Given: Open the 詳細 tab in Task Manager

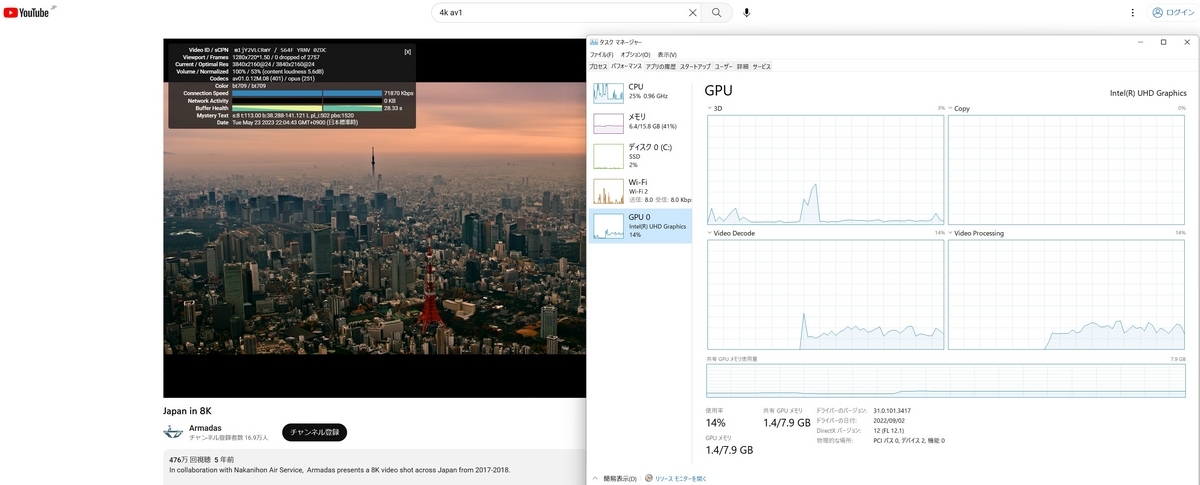Looking at the screenshot, I should point(743,66).
